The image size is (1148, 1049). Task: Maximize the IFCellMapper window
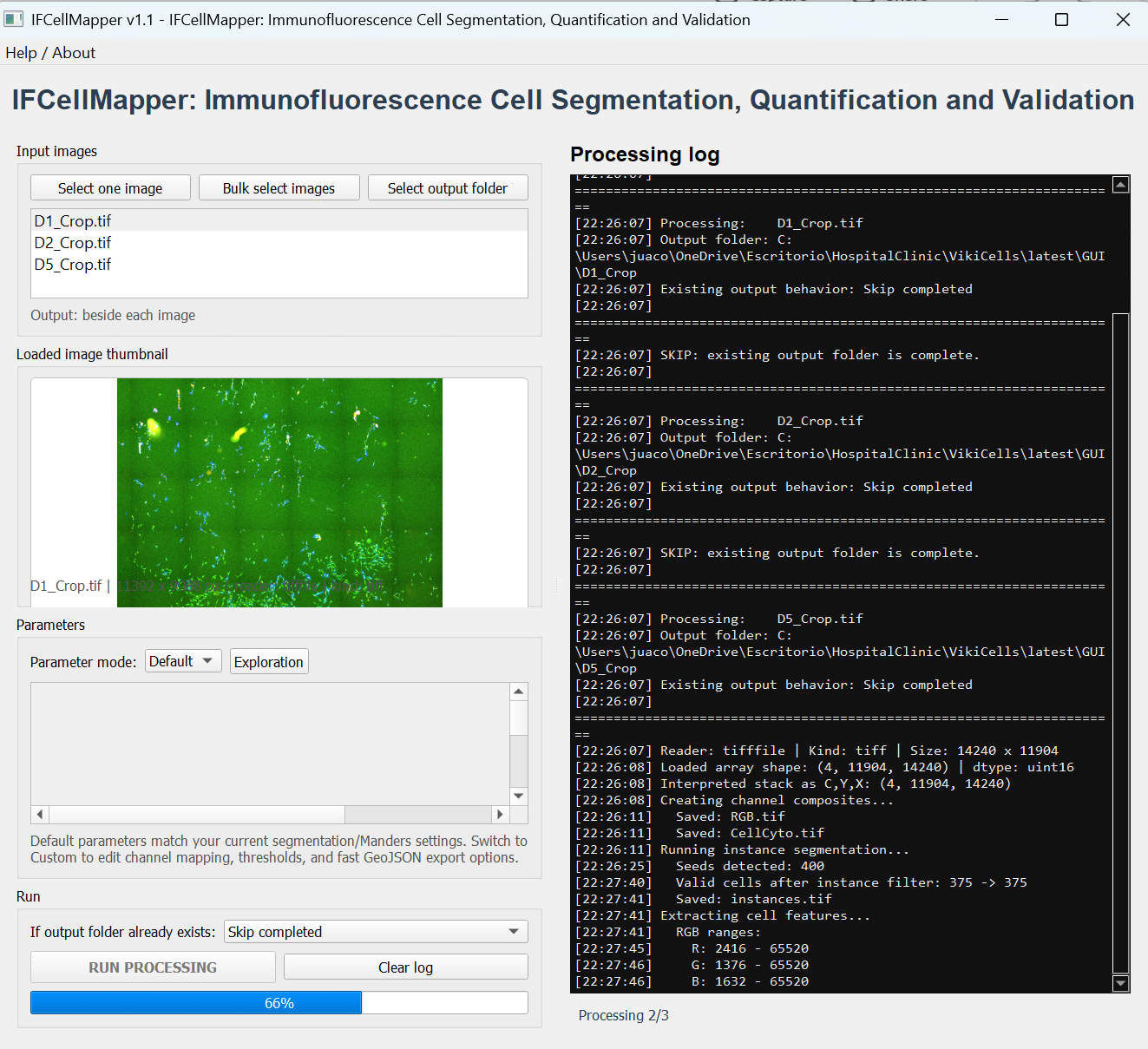(x=1061, y=19)
